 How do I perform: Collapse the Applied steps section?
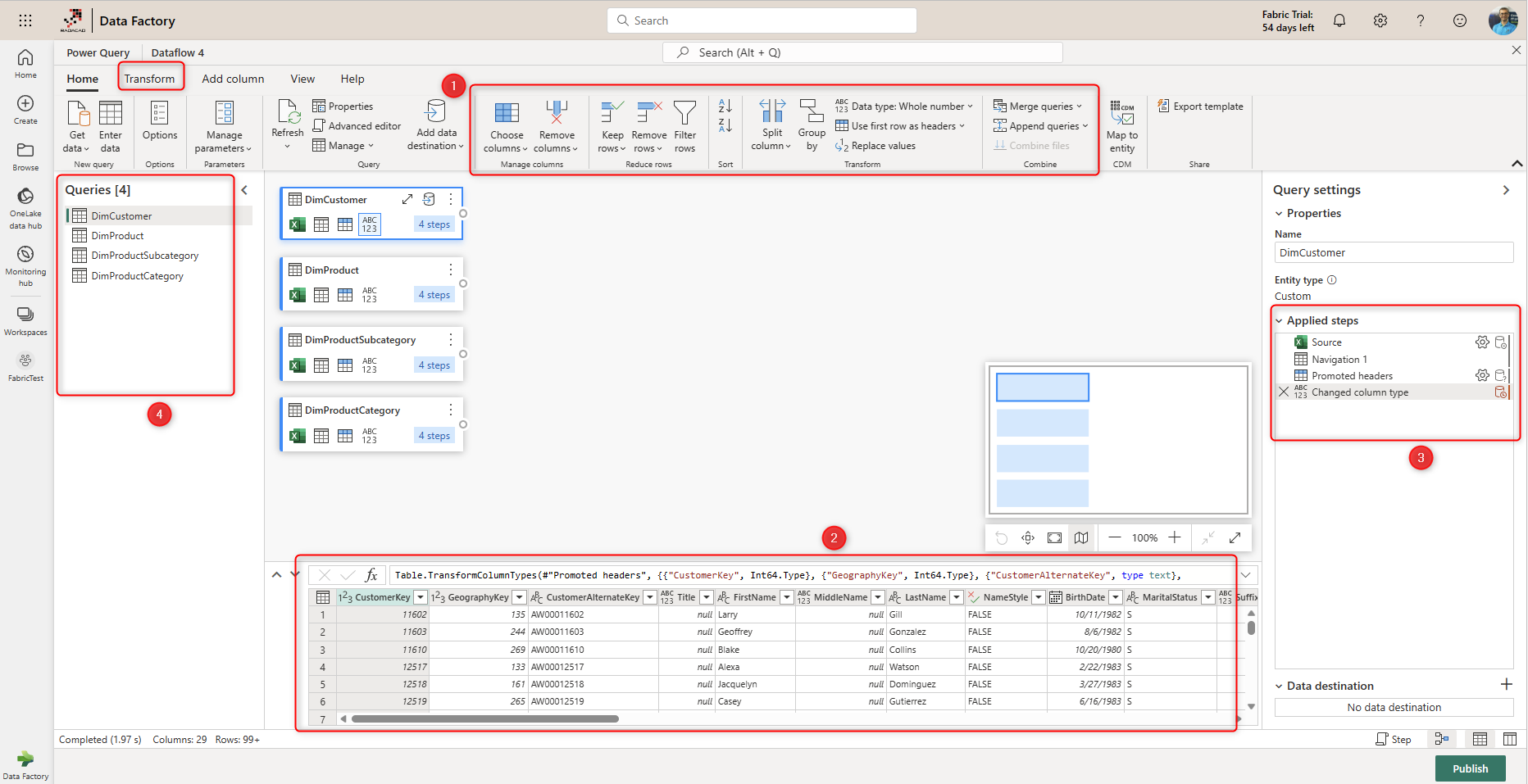coord(1279,320)
